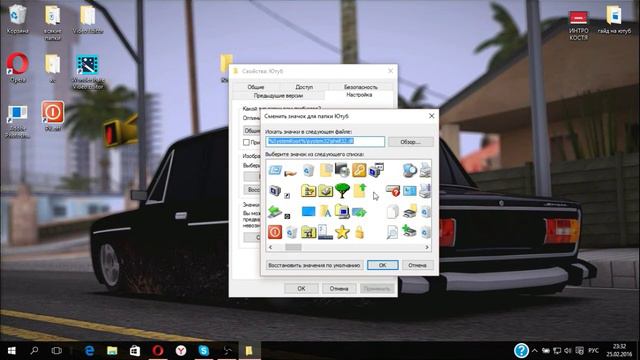
Task: Open the ИНТРО КОСТЯ desktop icon
Action: 578,25
